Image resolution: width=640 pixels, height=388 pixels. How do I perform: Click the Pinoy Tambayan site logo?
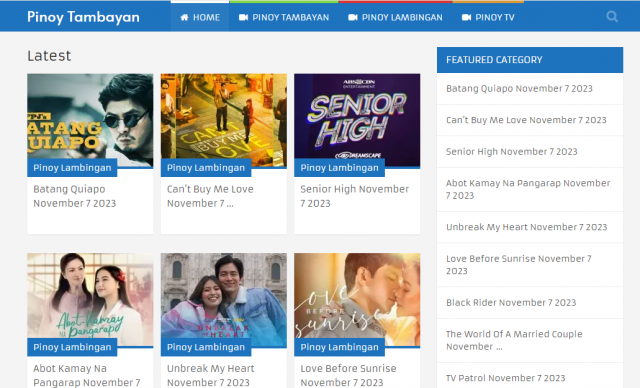click(83, 17)
